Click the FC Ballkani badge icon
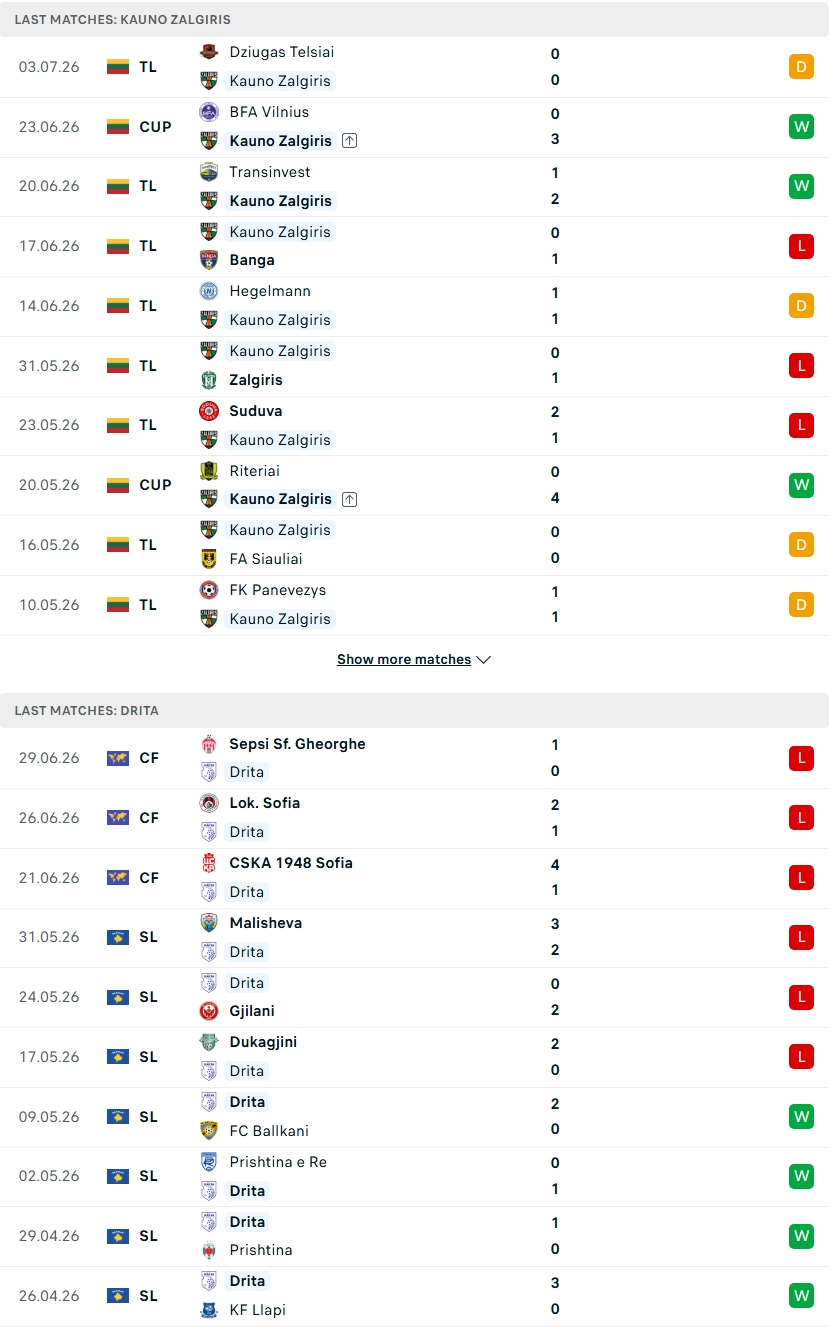 pos(209,1131)
